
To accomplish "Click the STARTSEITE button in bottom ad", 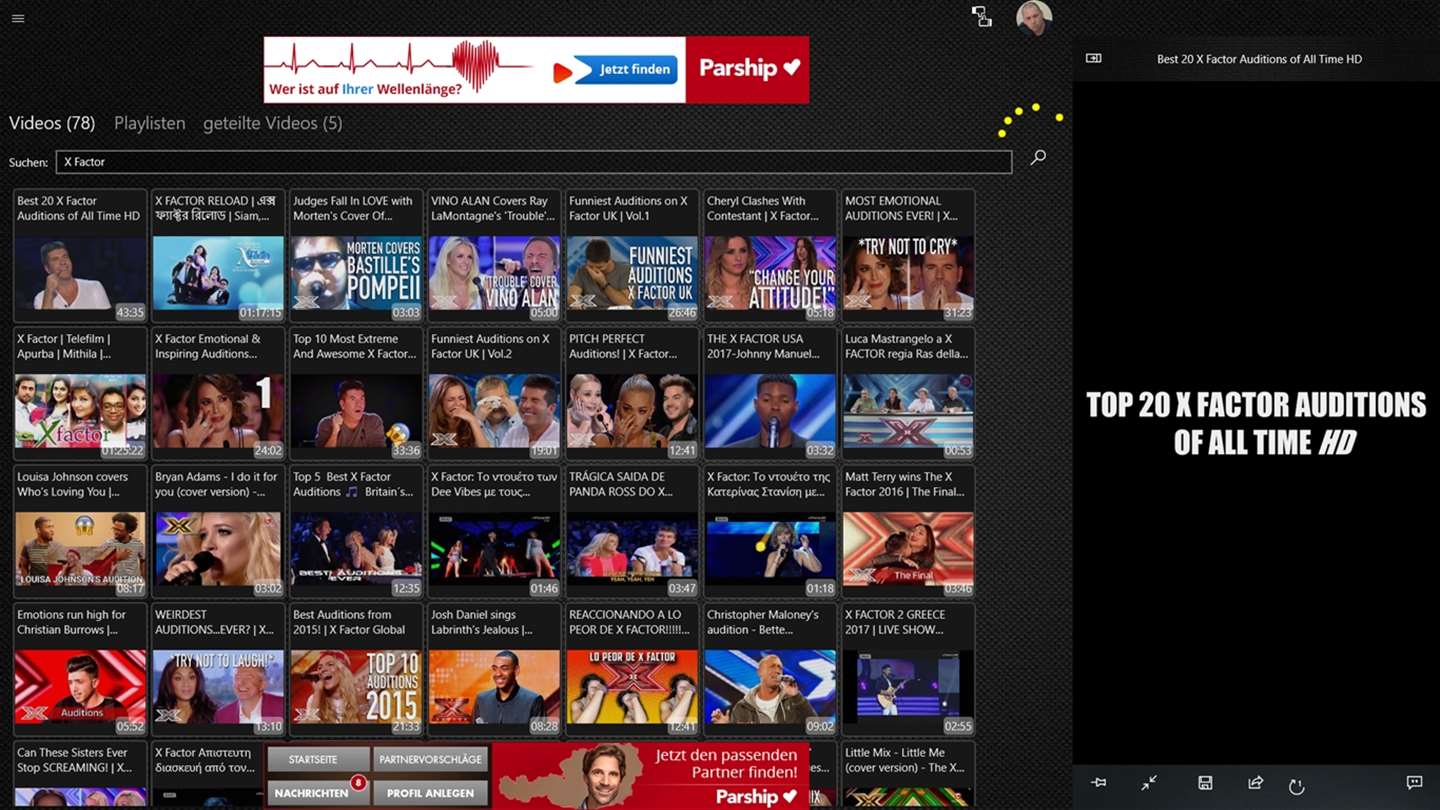I will point(318,760).
